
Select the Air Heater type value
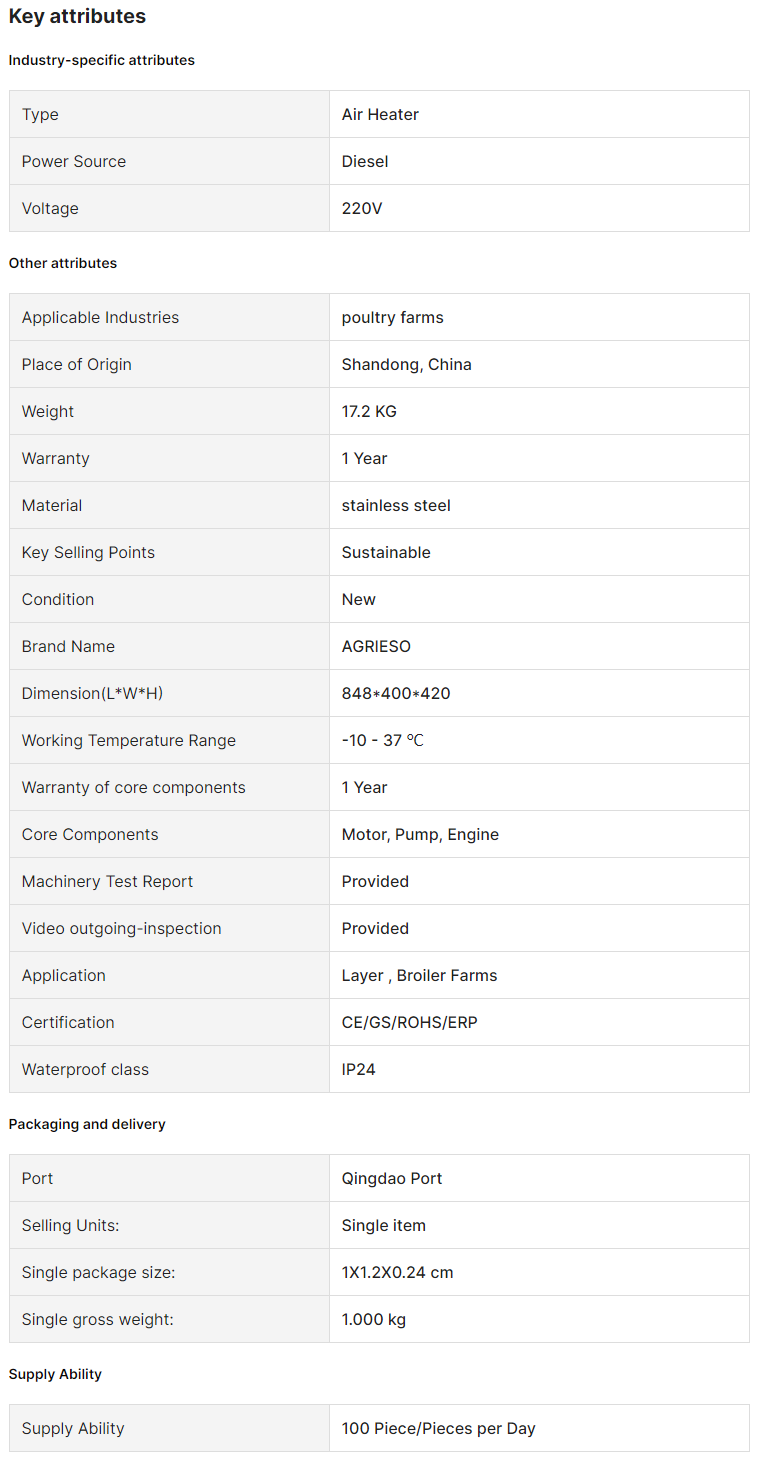coord(380,114)
